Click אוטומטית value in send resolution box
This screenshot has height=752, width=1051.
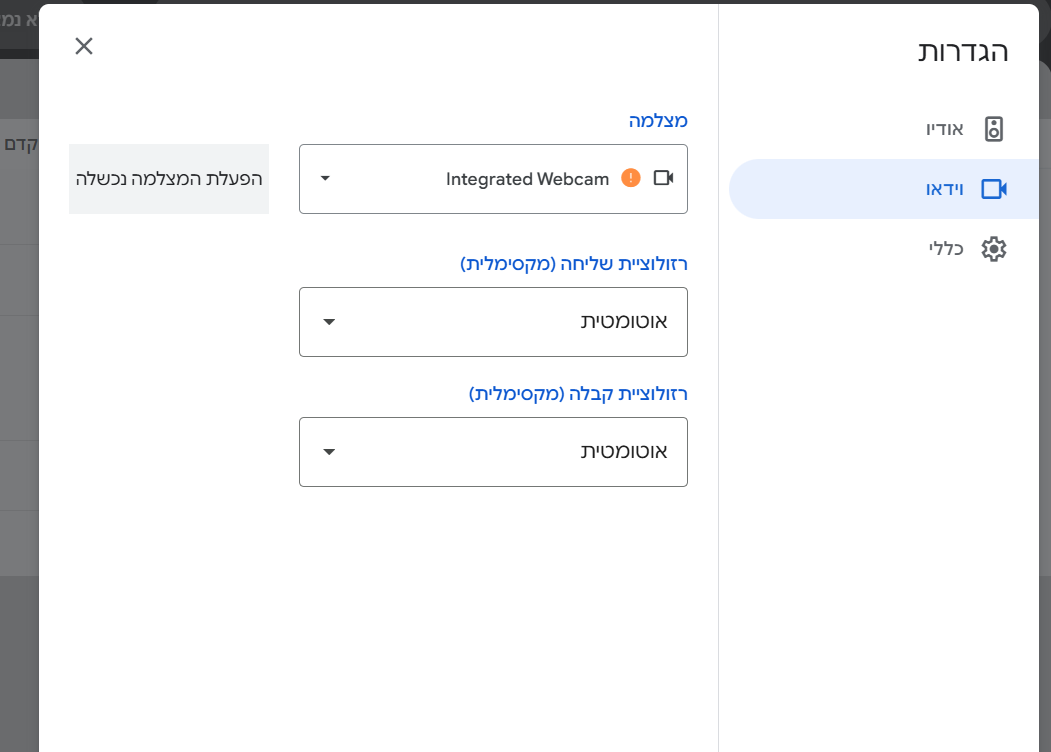[x=624, y=322]
